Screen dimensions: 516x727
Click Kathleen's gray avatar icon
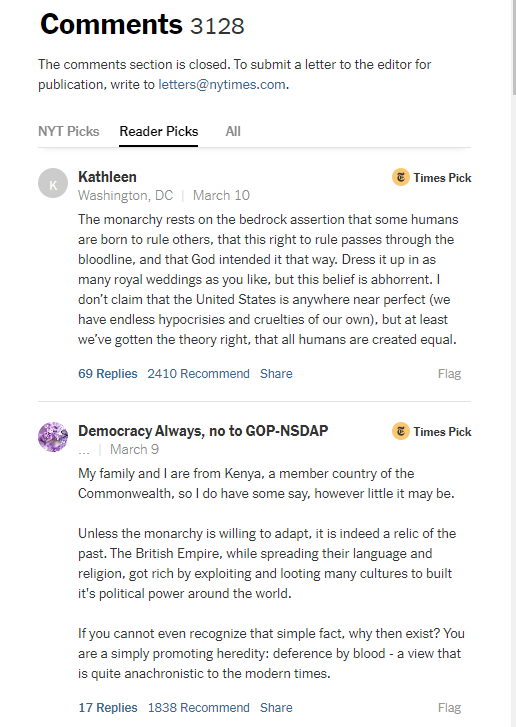(x=53, y=183)
